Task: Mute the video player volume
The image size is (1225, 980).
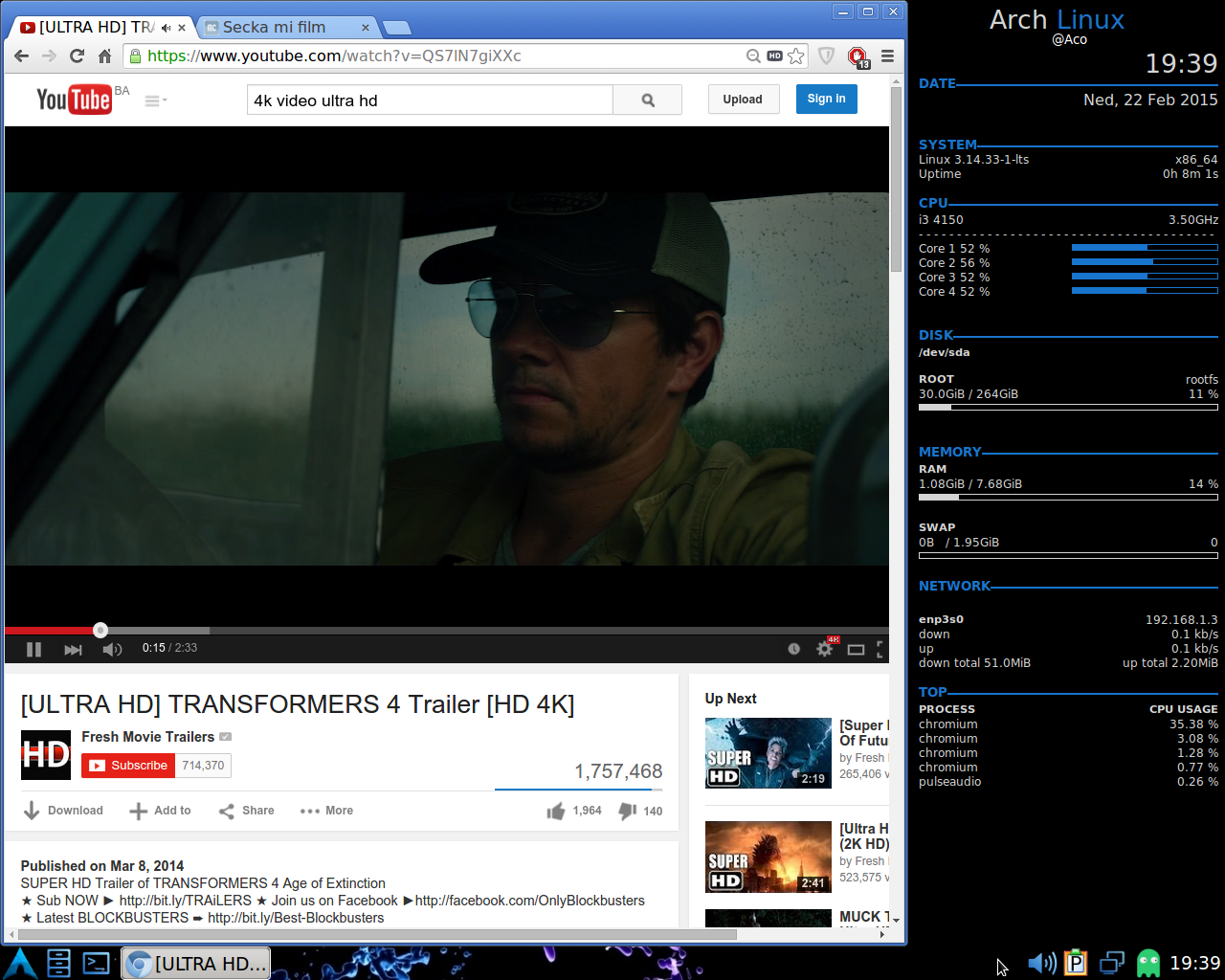Action: pos(112,649)
